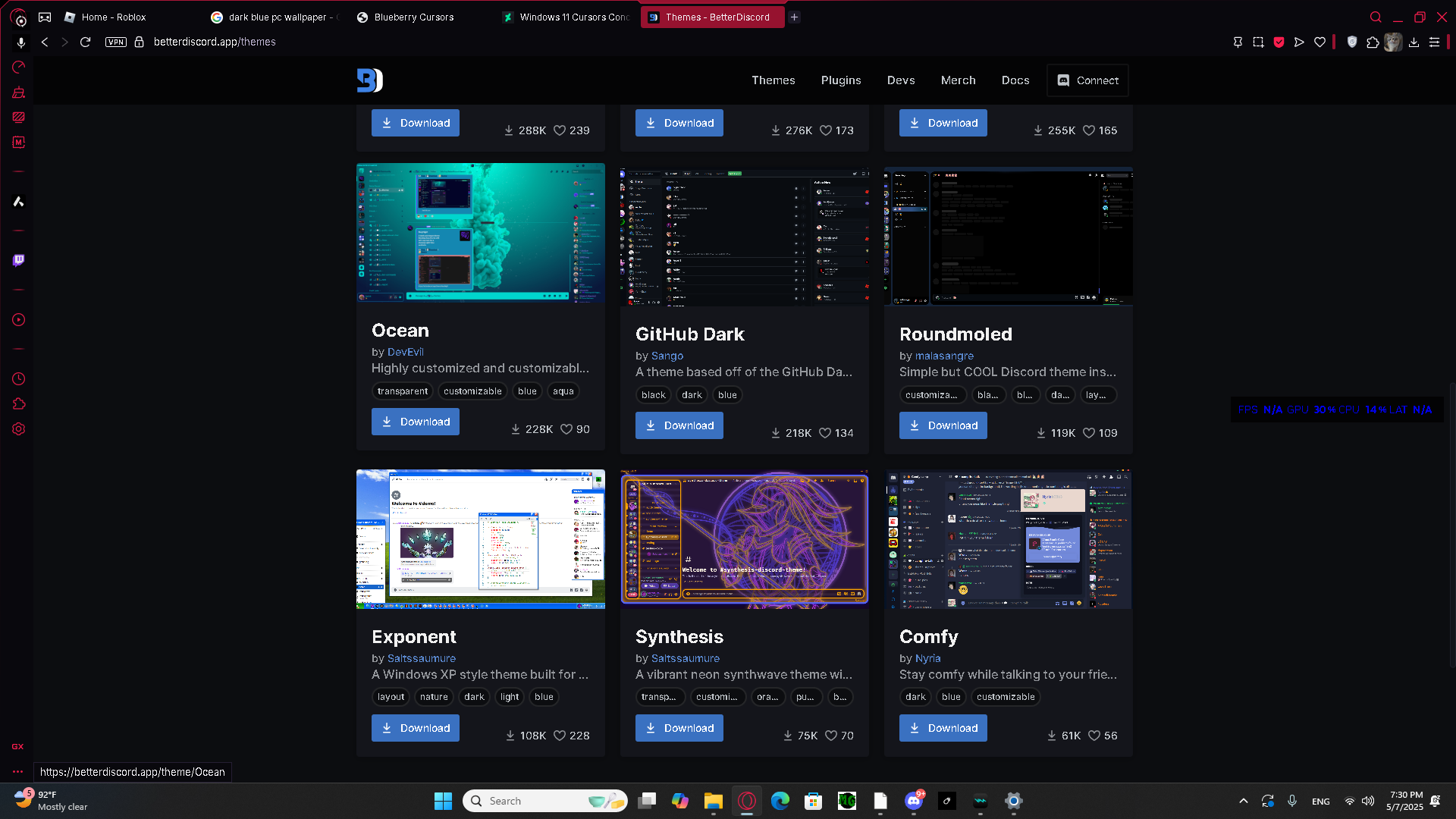Image resolution: width=1456 pixels, height=819 pixels.
Task: Open the browser extensions cube icon
Action: (1373, 42)
